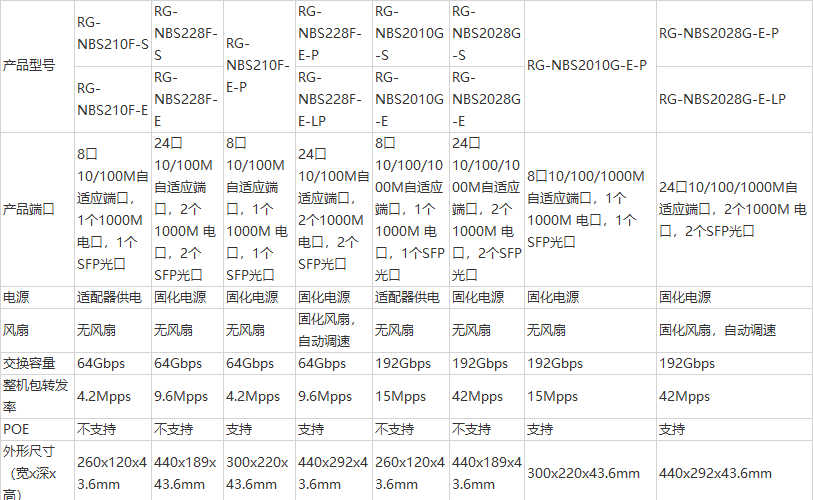813x500 pixels.
Task: Select the 风扇 row header
Action: (17, 329)
